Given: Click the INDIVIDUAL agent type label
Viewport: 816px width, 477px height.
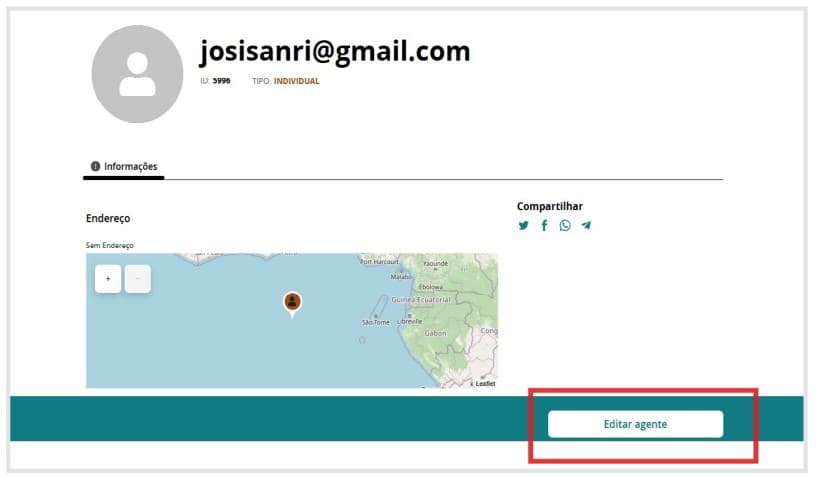Looking at the screenshot, I should pyautogui.click(x=296, y=81).
